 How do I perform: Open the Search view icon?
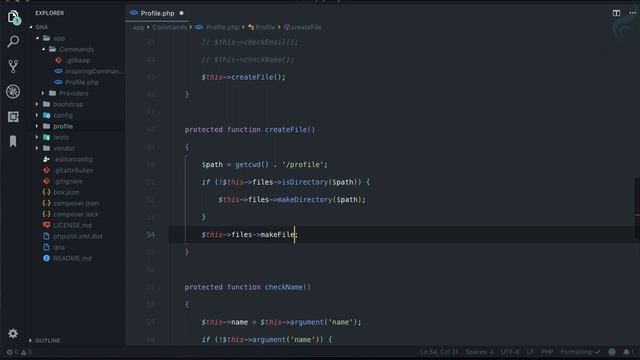(x=13, y=41)
